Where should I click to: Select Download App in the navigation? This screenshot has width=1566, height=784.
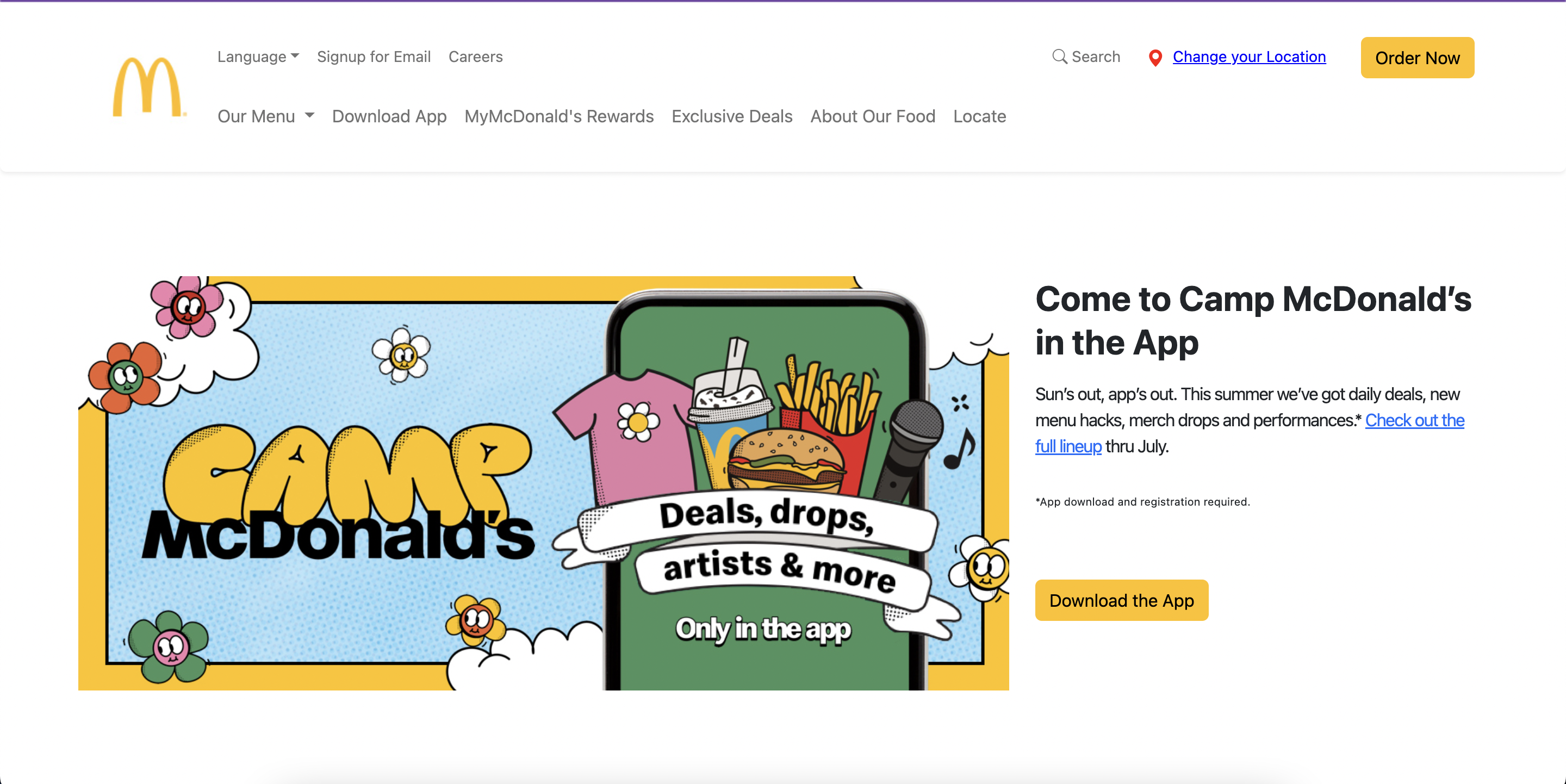(389, 116)
